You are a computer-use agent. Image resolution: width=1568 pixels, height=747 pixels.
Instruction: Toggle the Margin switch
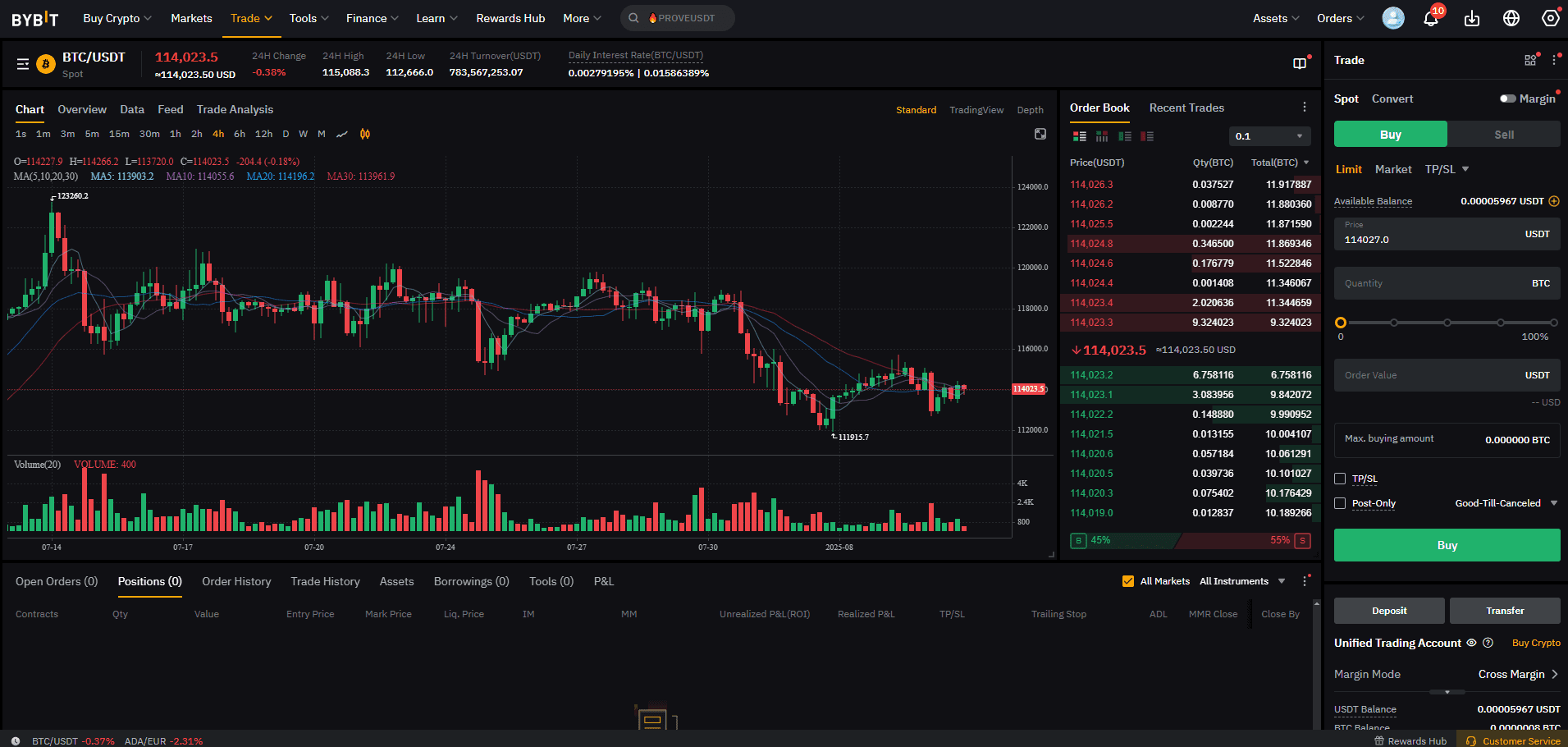(1507, 99)
